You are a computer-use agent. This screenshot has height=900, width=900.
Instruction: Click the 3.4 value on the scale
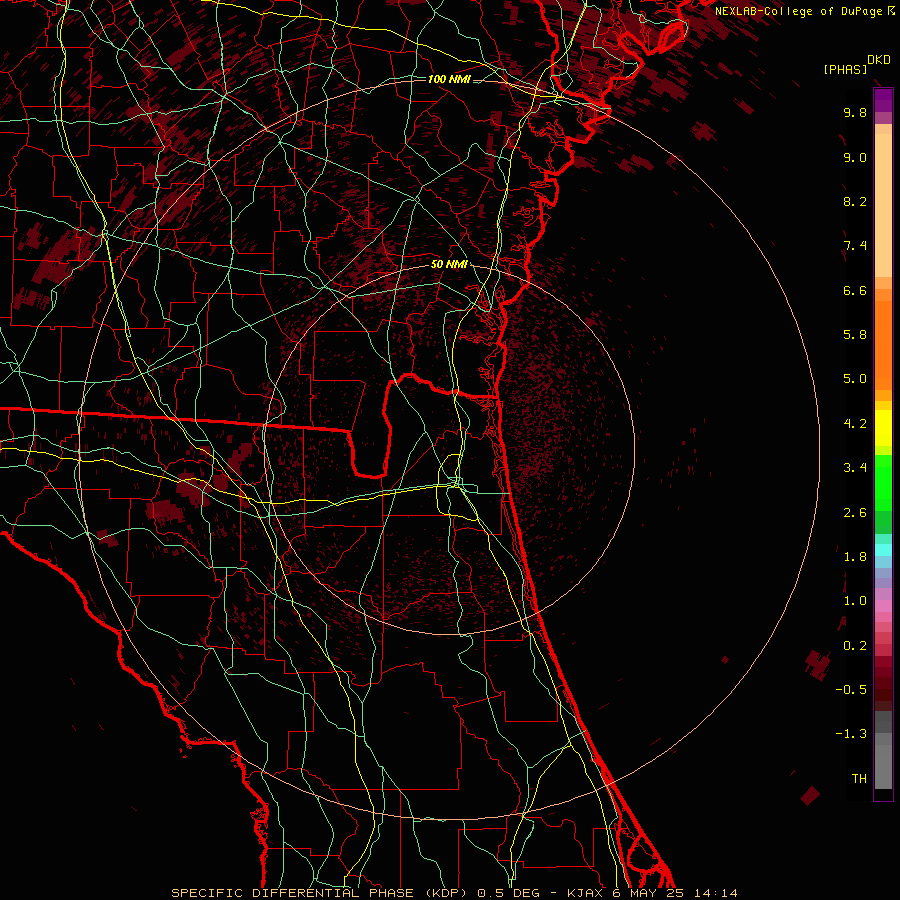[855, 468]
